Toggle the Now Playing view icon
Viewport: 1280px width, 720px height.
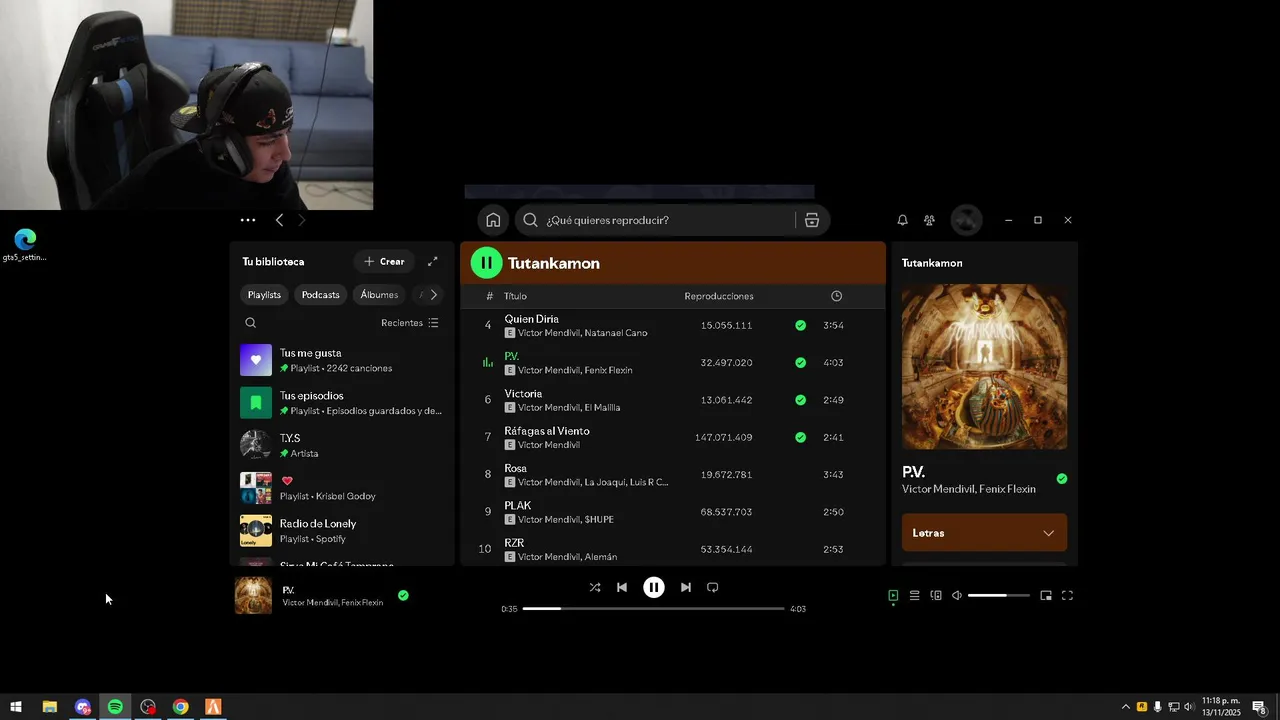(x=893, y=595)
